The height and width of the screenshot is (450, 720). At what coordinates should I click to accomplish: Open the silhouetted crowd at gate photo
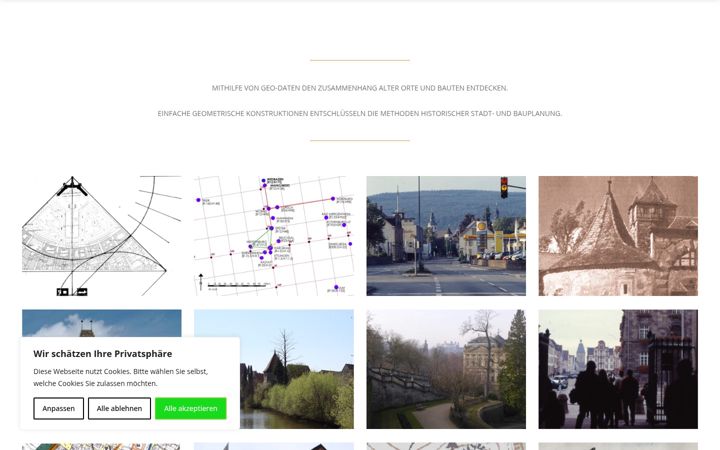pos(618,369)
